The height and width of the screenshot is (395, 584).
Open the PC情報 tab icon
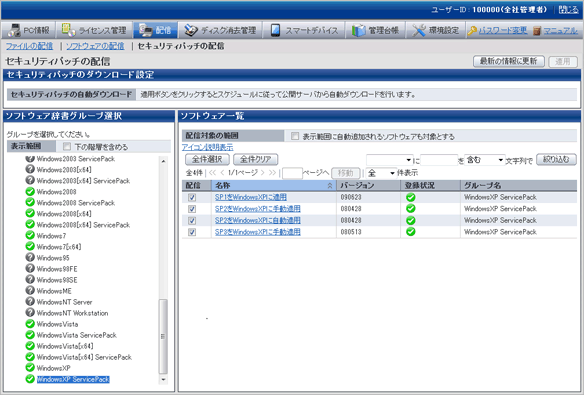point(14,30)
